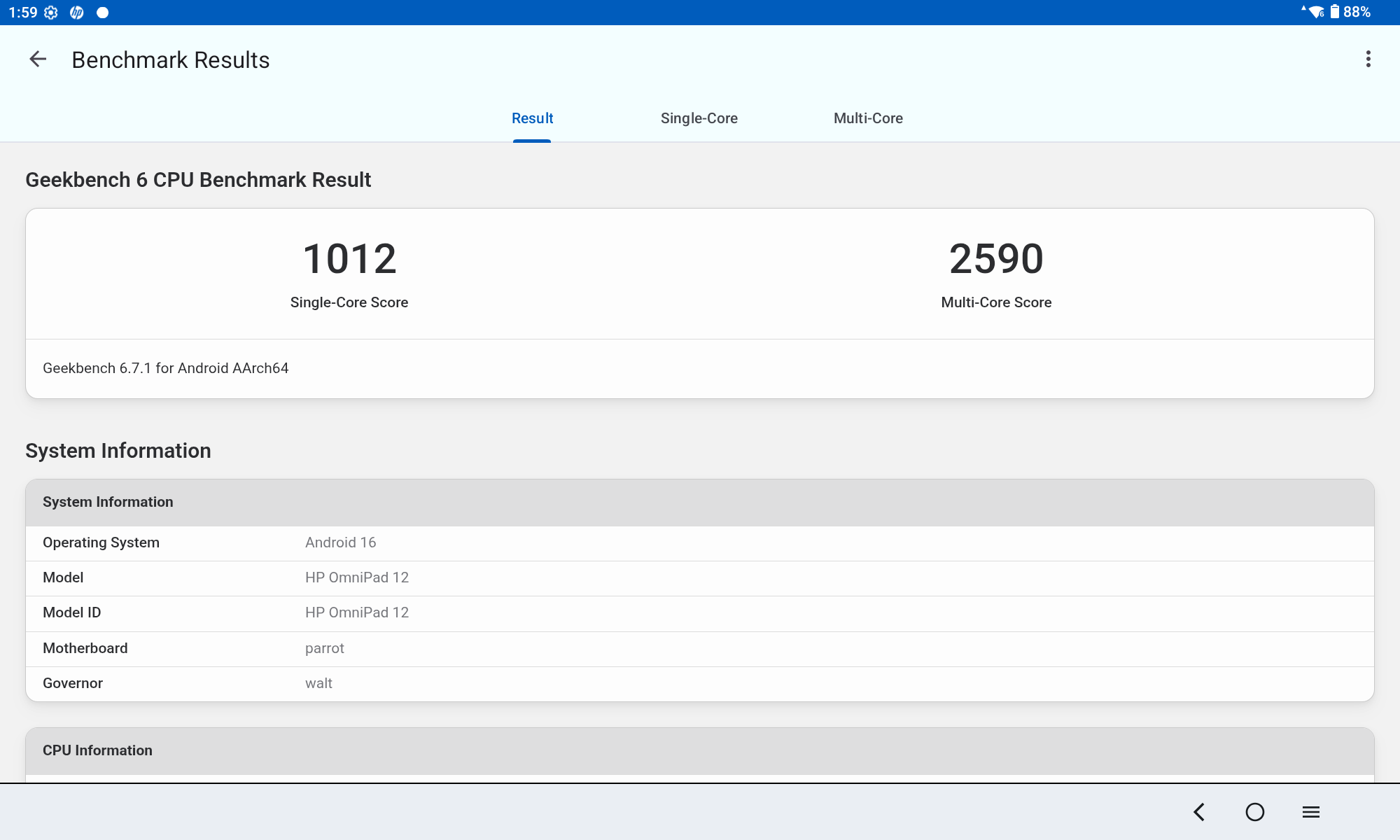Tap the CPU Information section header
The height and width of the screenshot is (840, 1400).
tap(700, 750)
